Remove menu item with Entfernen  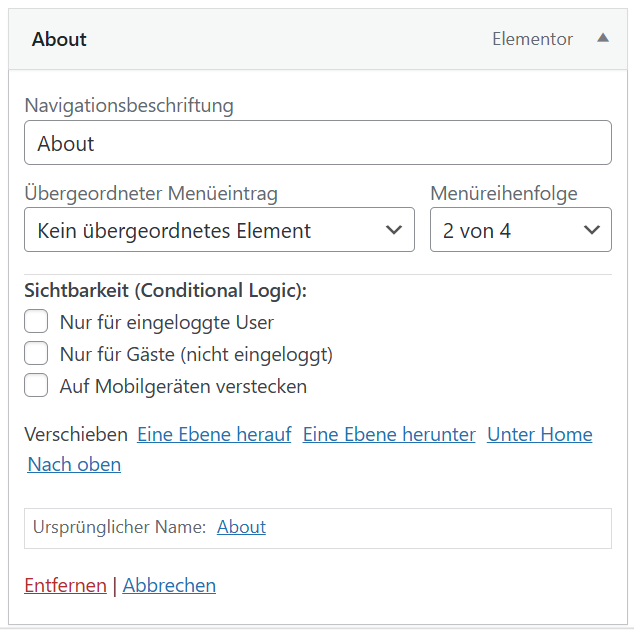[65, 585]
